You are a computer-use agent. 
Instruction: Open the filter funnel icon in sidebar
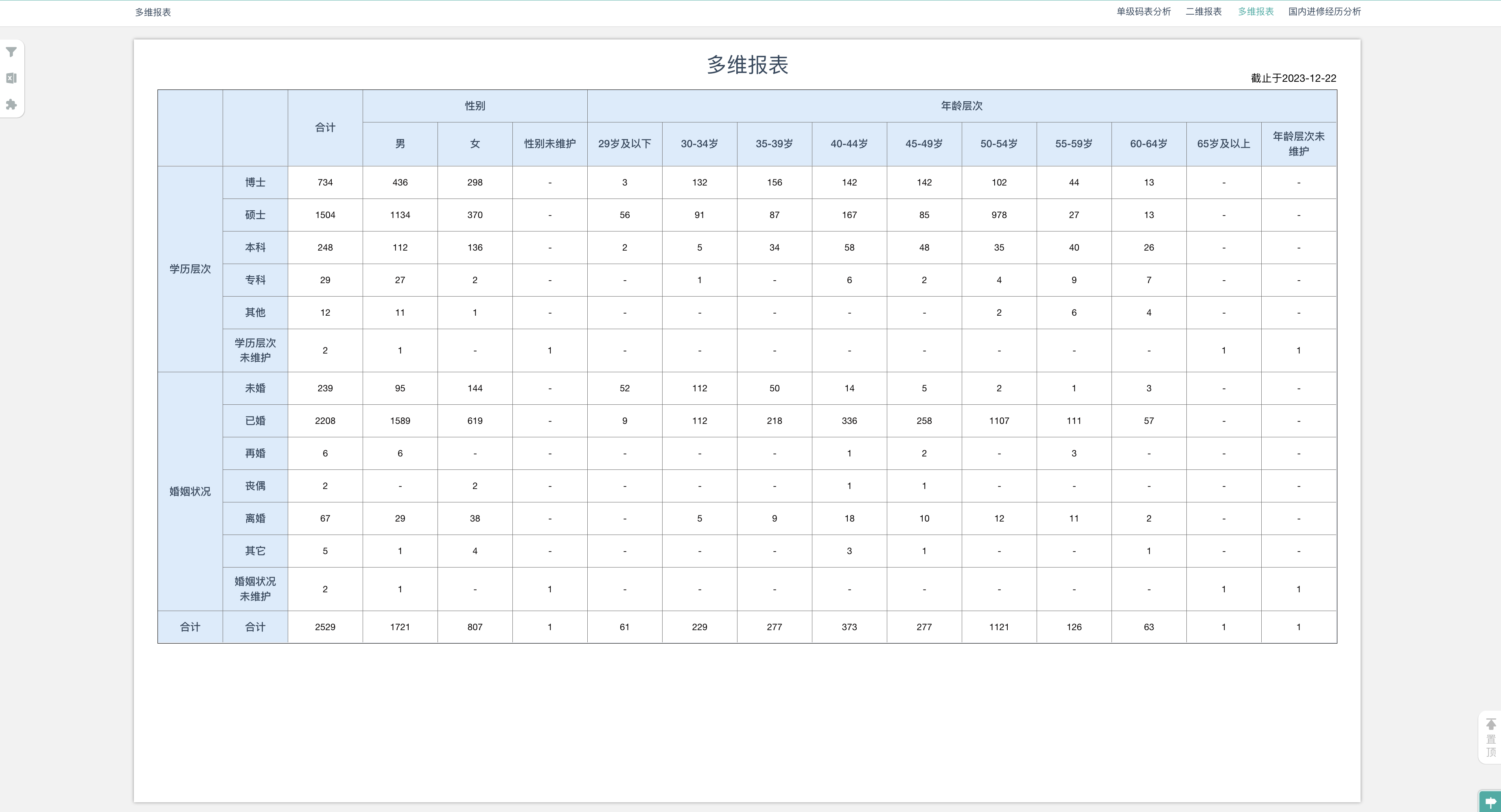[11, 52]
